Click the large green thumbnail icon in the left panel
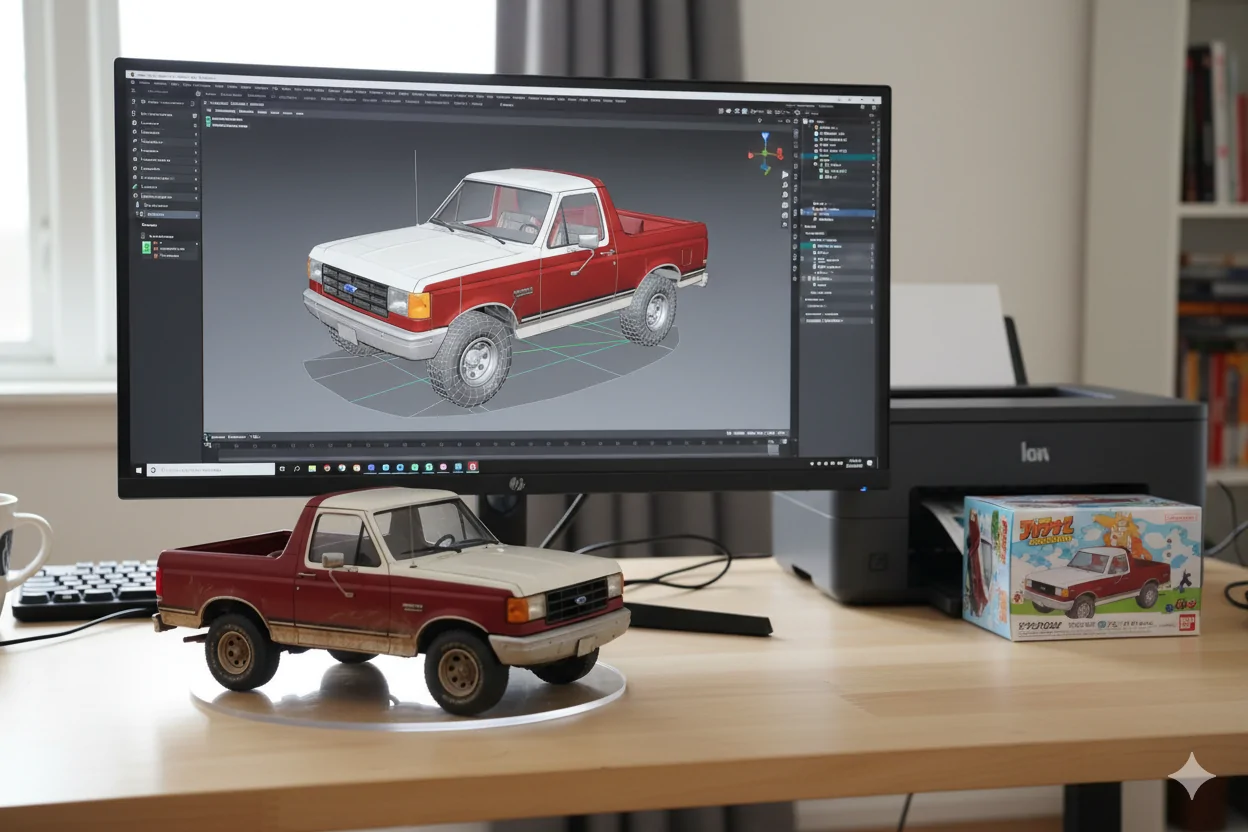 coord(146,247)
